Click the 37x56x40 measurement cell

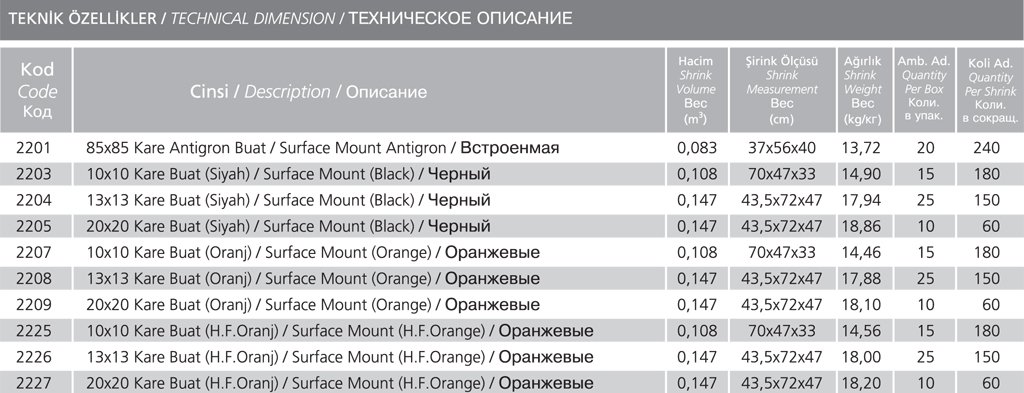[x=782, y=148]
